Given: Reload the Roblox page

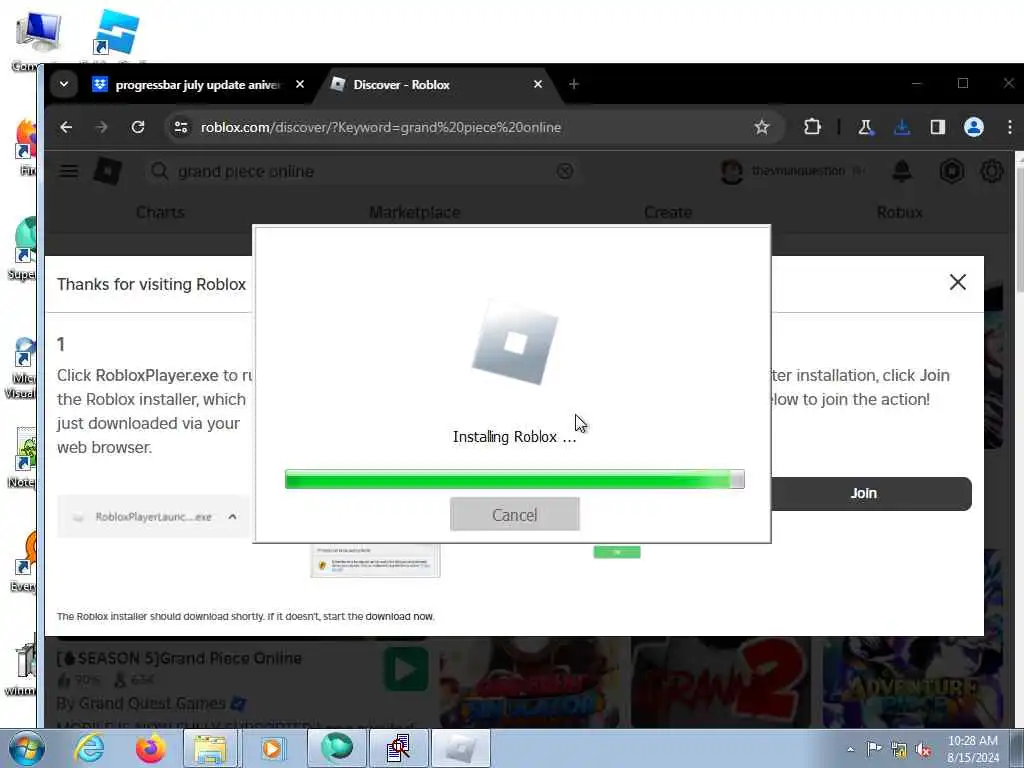Looking at the screenshot, I should point(137,127).
